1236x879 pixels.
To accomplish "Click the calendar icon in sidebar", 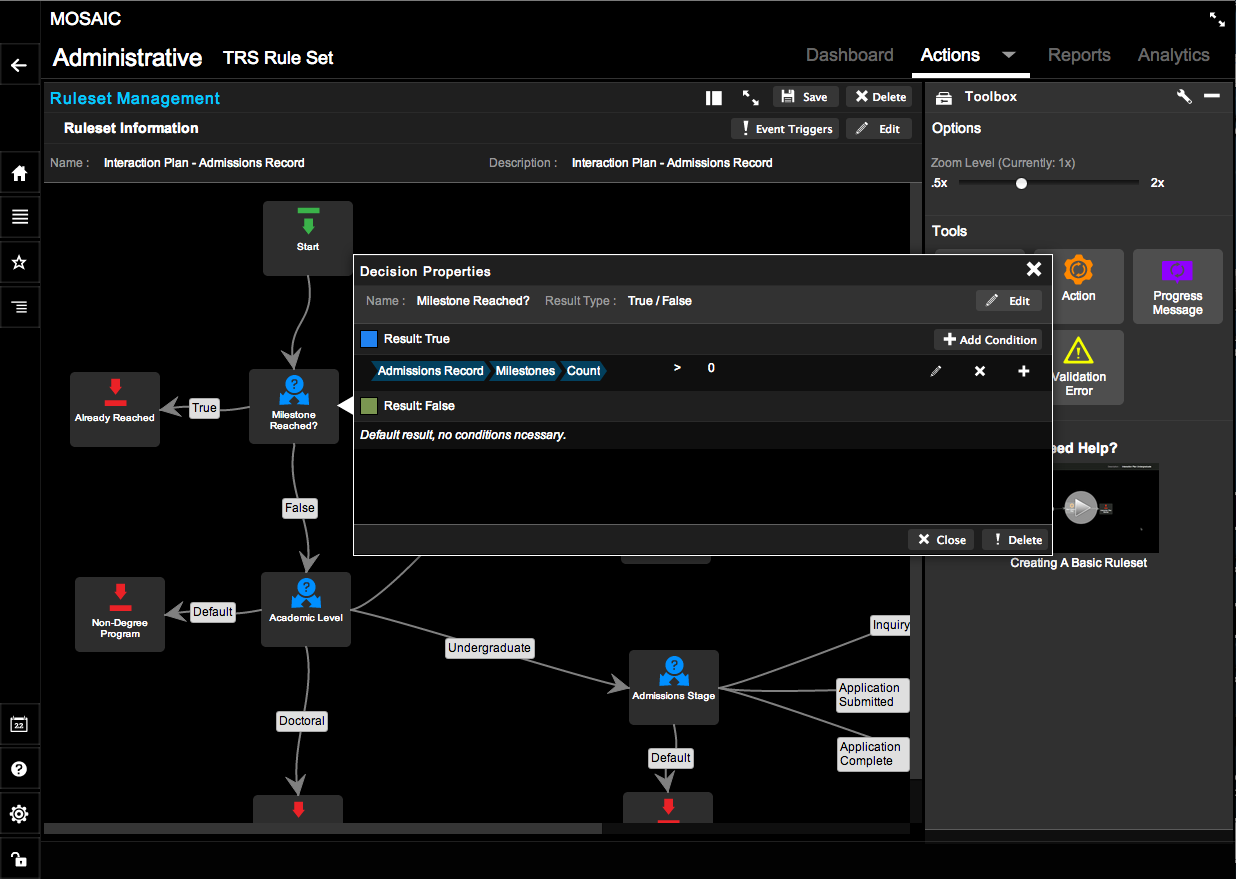I will (x=19, y=725).
